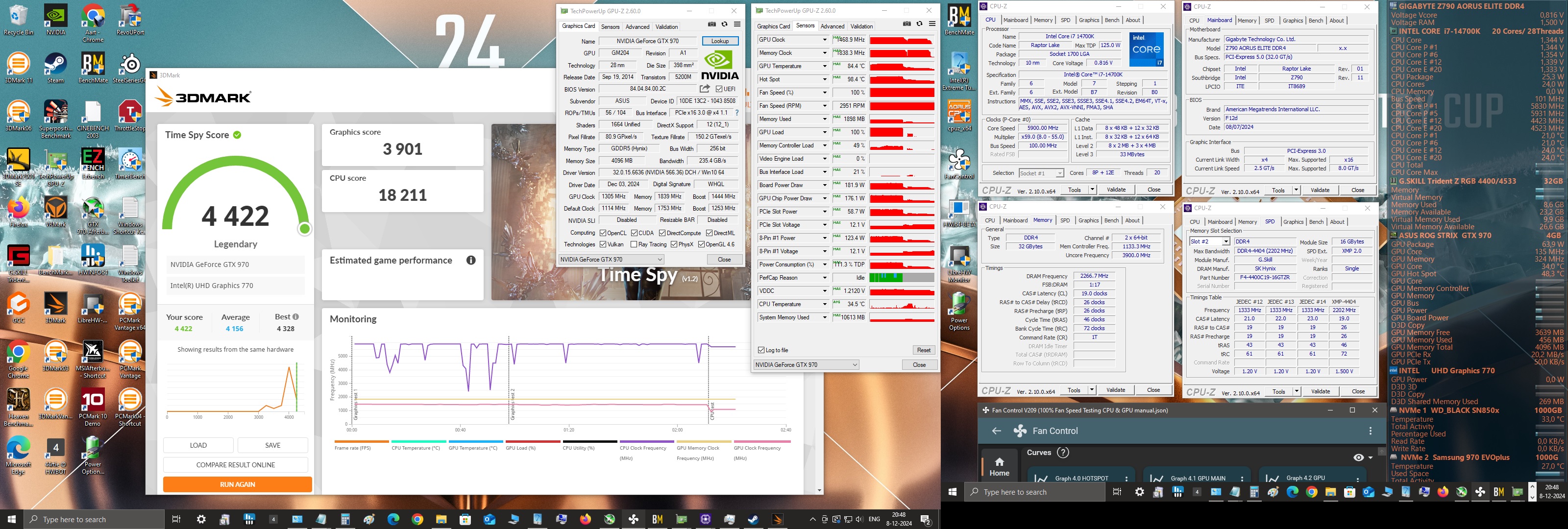Toggle the PhysX checkbox

[674, 244]
